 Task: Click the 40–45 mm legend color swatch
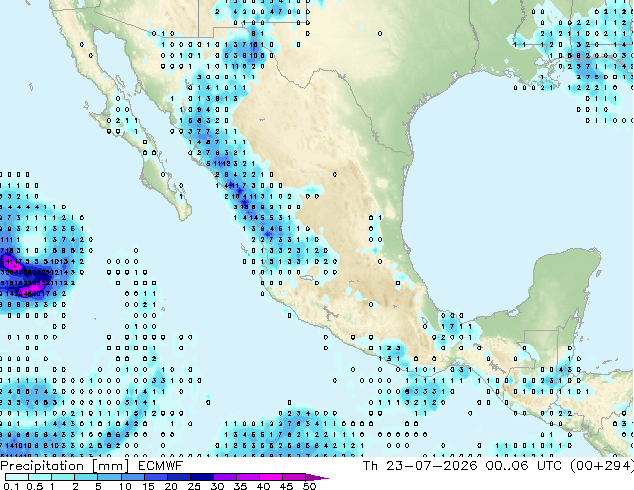tap(271, 477)
